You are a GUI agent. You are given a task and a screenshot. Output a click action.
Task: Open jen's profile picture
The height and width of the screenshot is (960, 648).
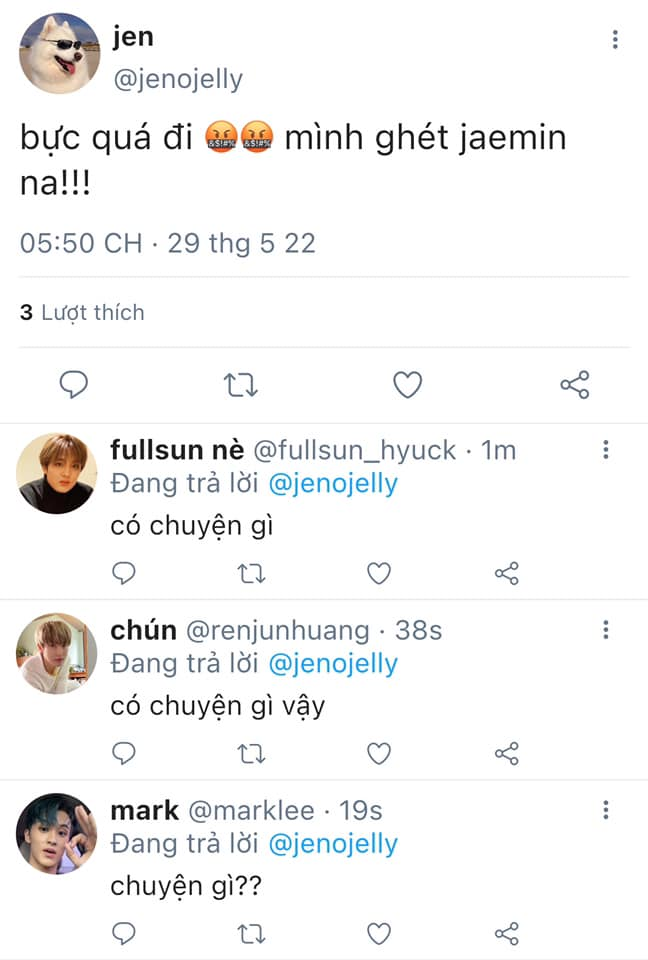click(x=60, y=54)
